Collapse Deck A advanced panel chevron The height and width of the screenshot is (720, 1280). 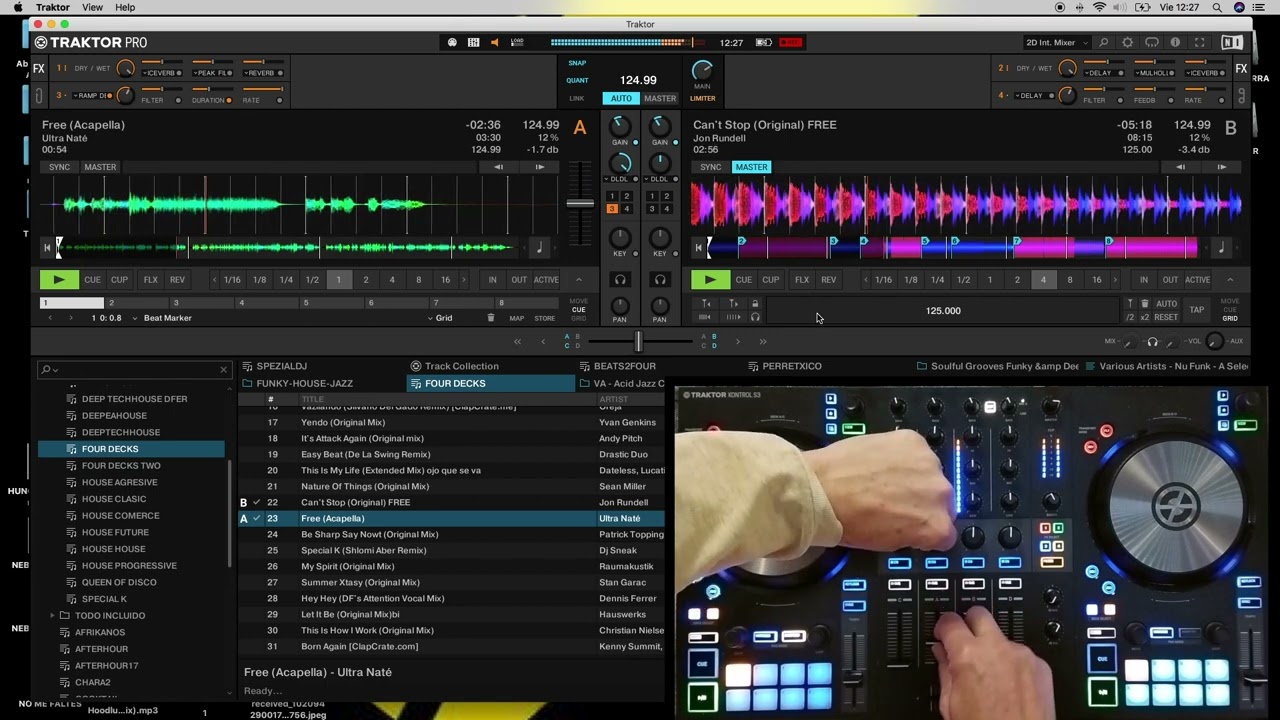[578, 280]
